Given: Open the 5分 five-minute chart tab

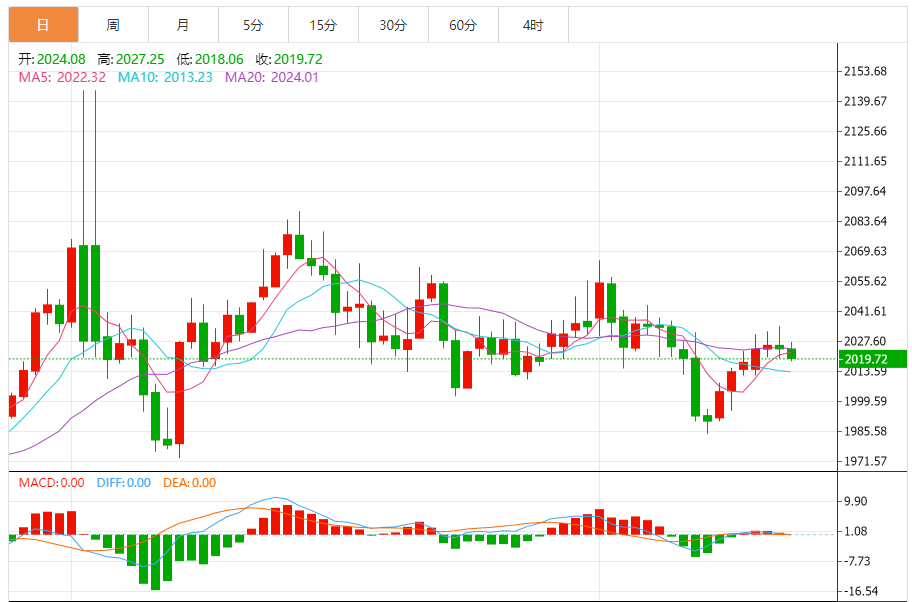Looking at the screenshot, I should [x=253, y=24].
